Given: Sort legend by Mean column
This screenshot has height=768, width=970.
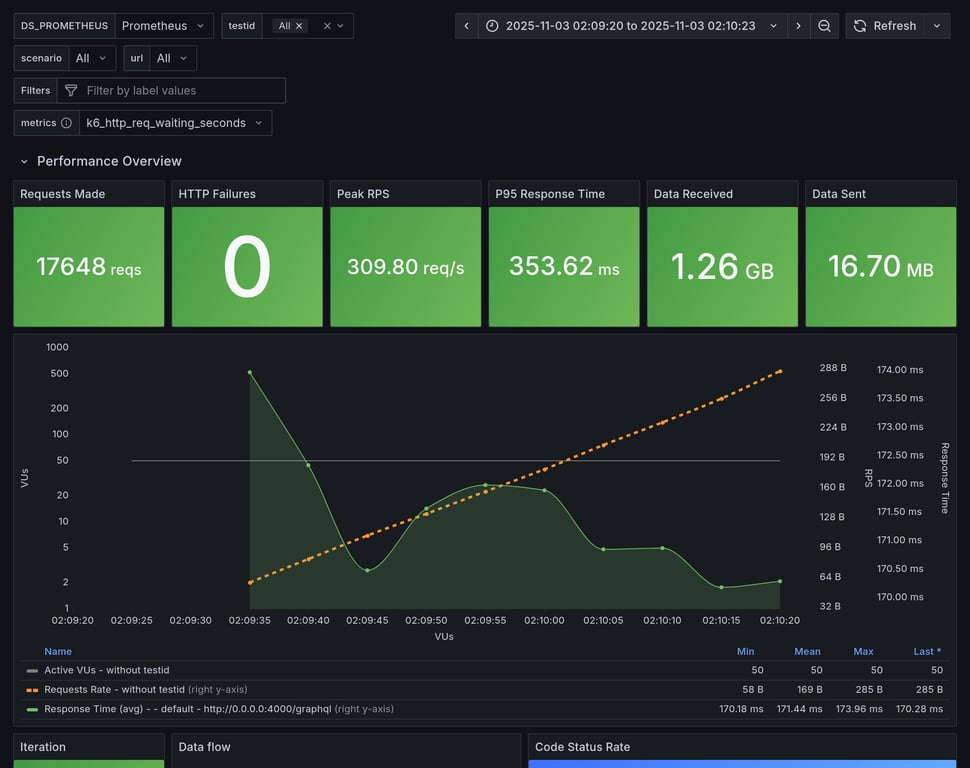Looking at the screenshot, I should click(806, 651).
